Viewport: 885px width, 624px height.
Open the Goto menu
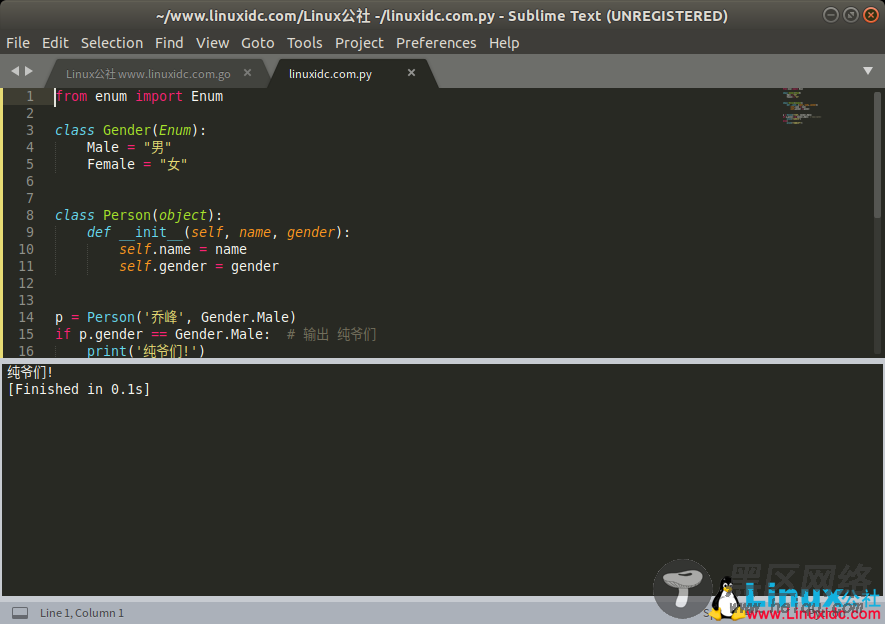click(x=257, y=43)
